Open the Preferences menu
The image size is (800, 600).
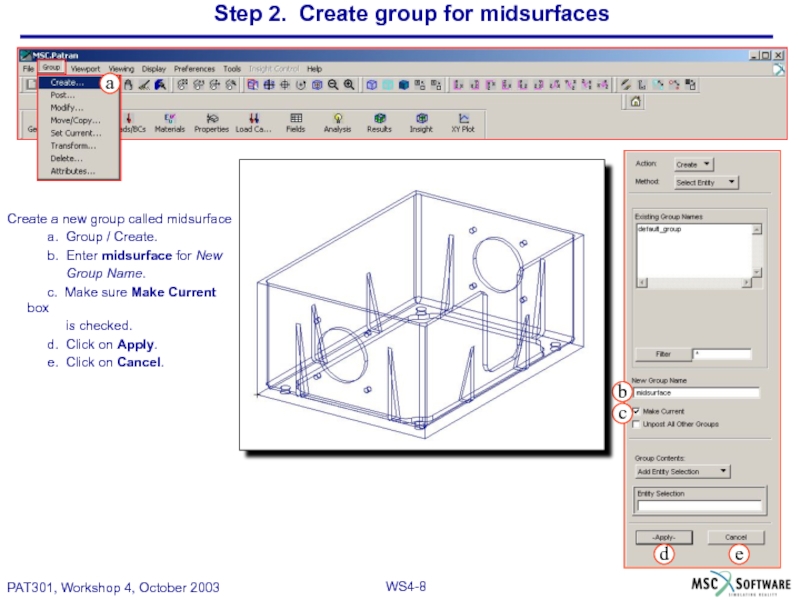(194, 68)
